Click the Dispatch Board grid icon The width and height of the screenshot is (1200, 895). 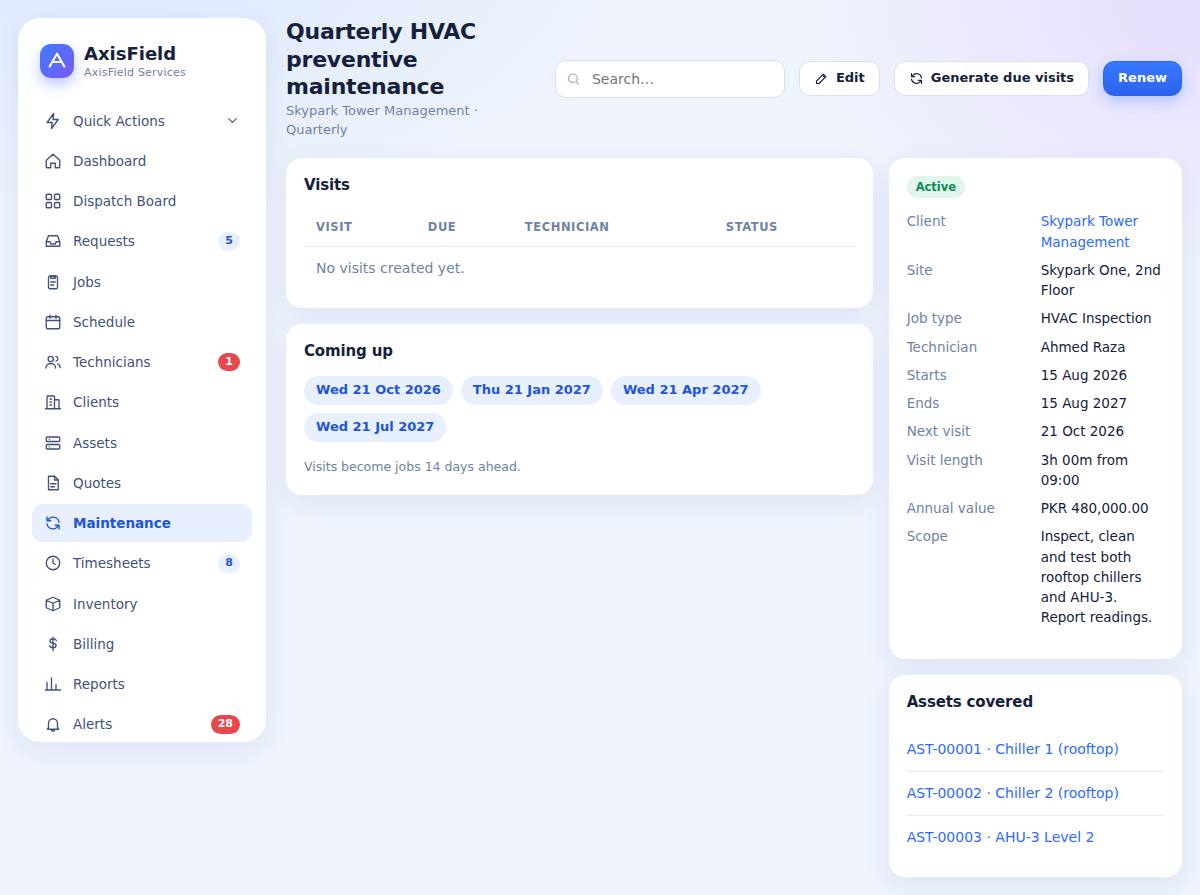click(x=53, y=201)
